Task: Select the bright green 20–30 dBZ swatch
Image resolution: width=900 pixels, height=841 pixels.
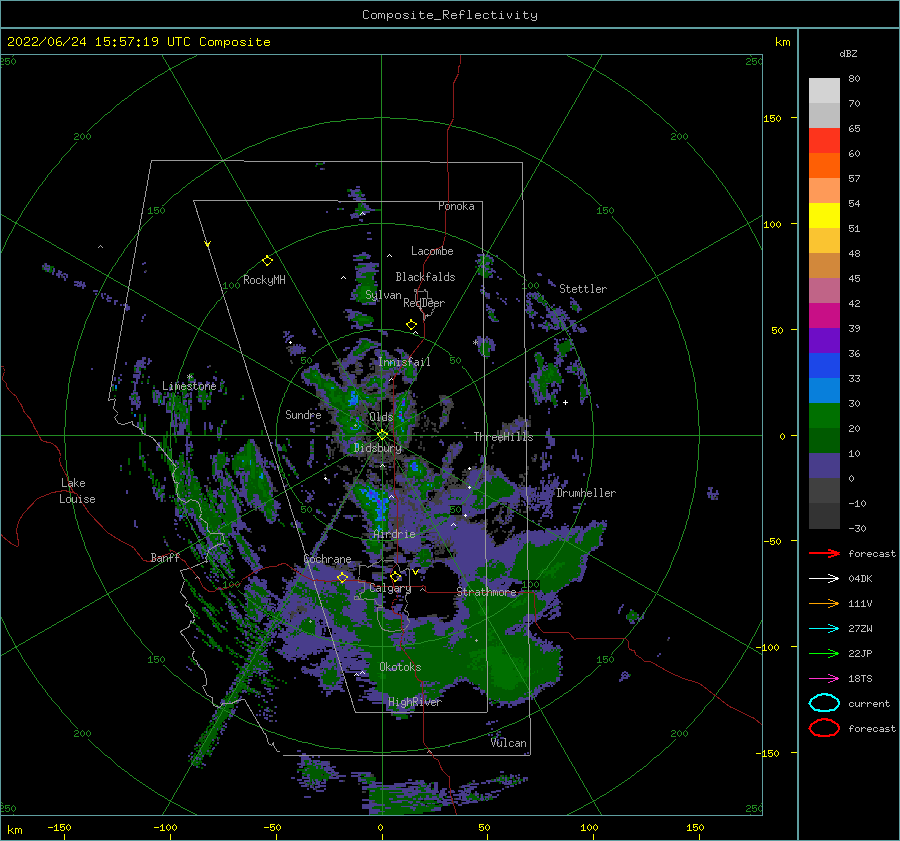Action: (x=824, y=415)
